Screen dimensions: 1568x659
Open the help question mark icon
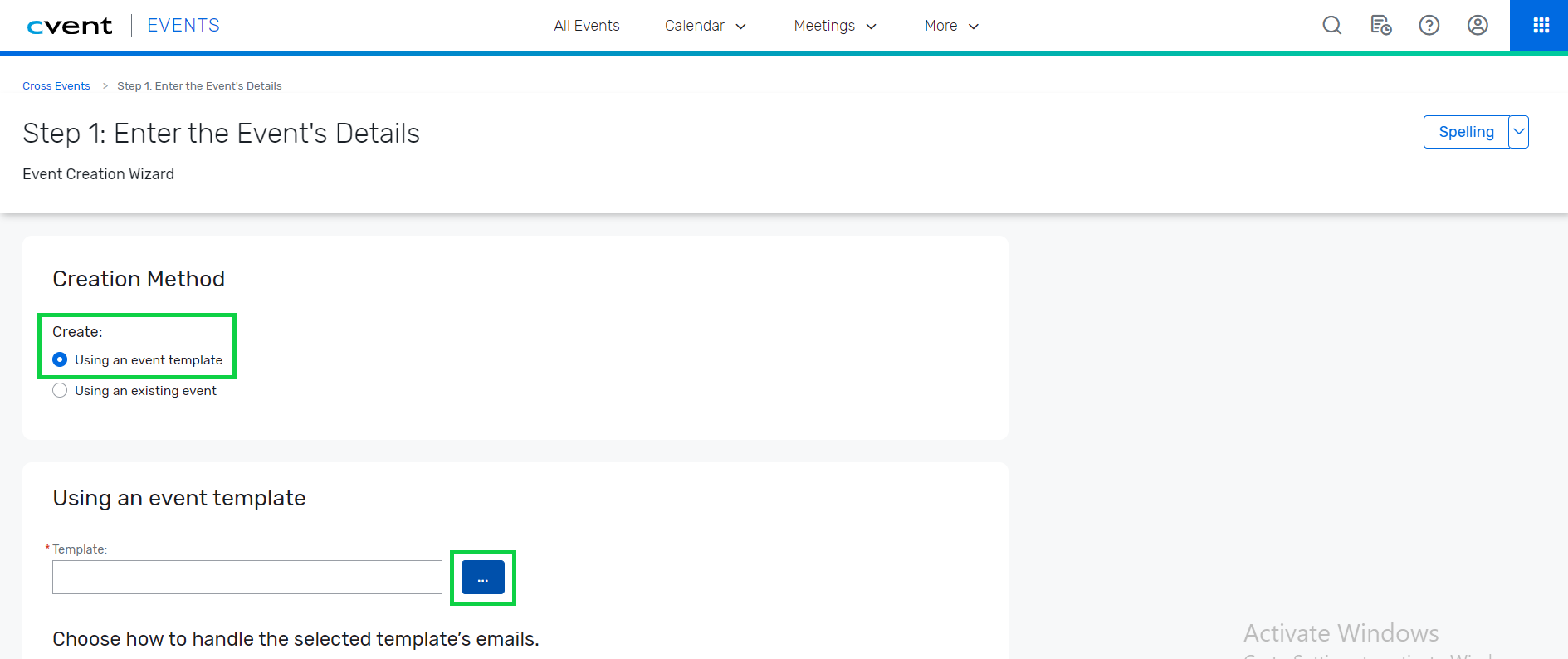[1429, 26]
